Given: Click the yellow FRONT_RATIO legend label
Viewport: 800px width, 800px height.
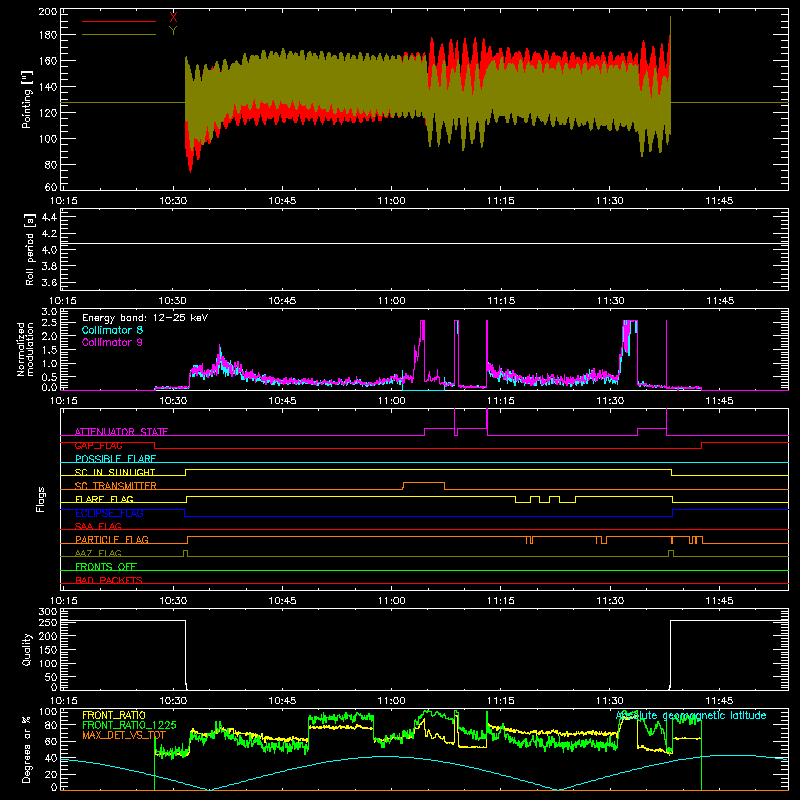Looking at the screenshot, I should (114, 715).
